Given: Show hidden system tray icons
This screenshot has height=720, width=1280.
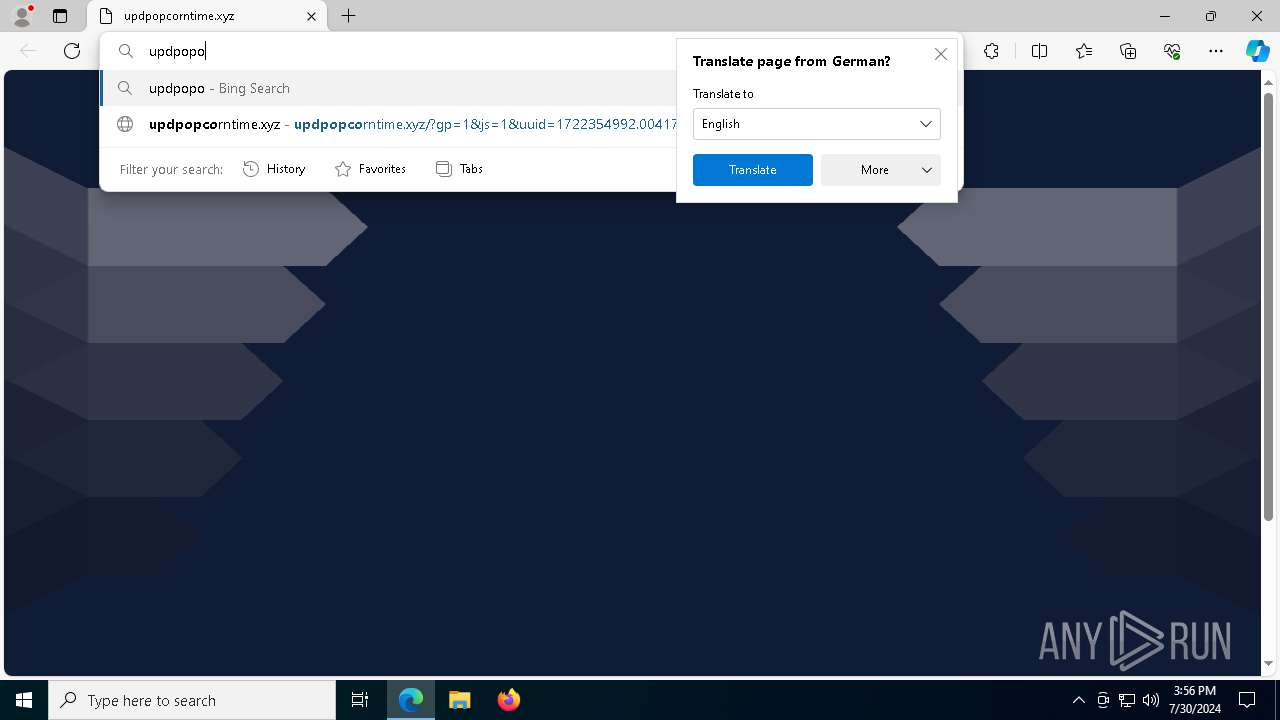Looking at the screenshot, I should point(1078,700).
